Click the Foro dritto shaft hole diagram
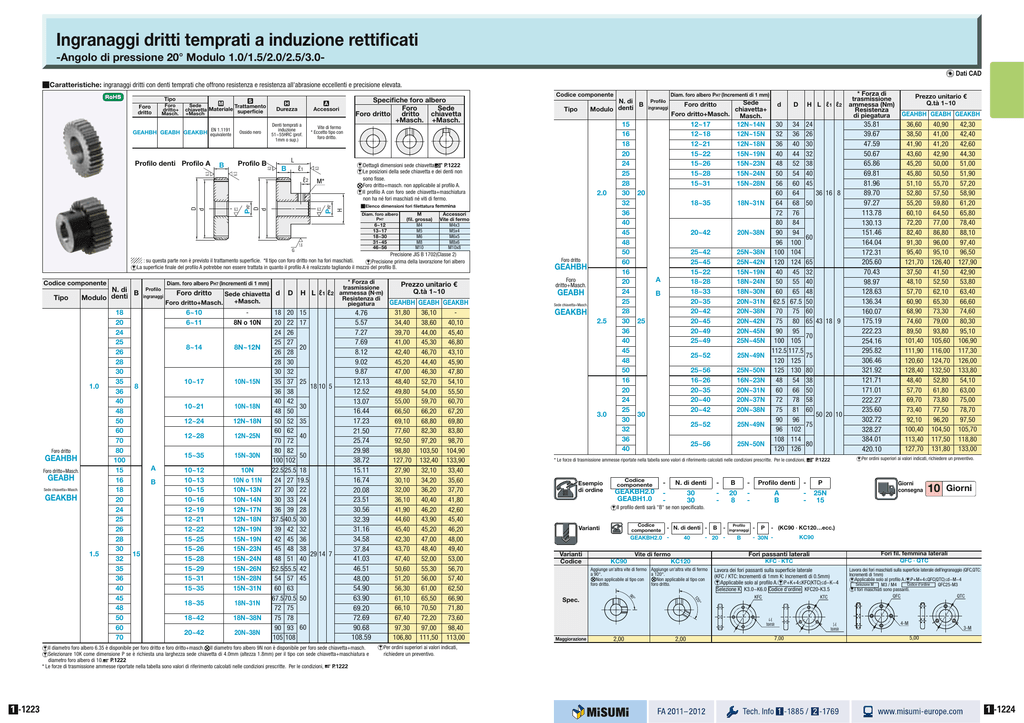1024x723 pixels. point(372,140)
